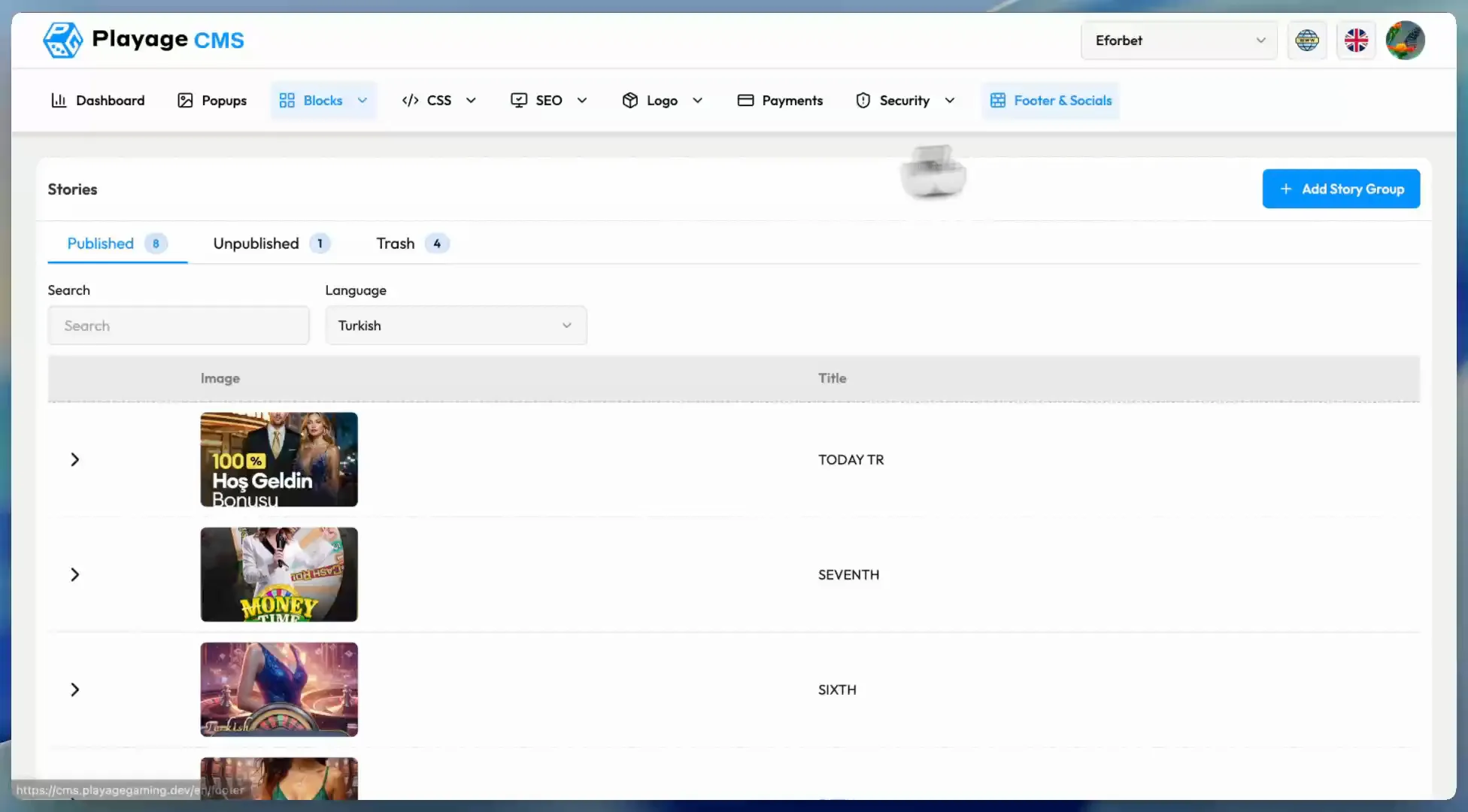The height and width of the screenshot is (812, 1468).
Task: Go to Dashboard menu item
Action: (98, 100)
